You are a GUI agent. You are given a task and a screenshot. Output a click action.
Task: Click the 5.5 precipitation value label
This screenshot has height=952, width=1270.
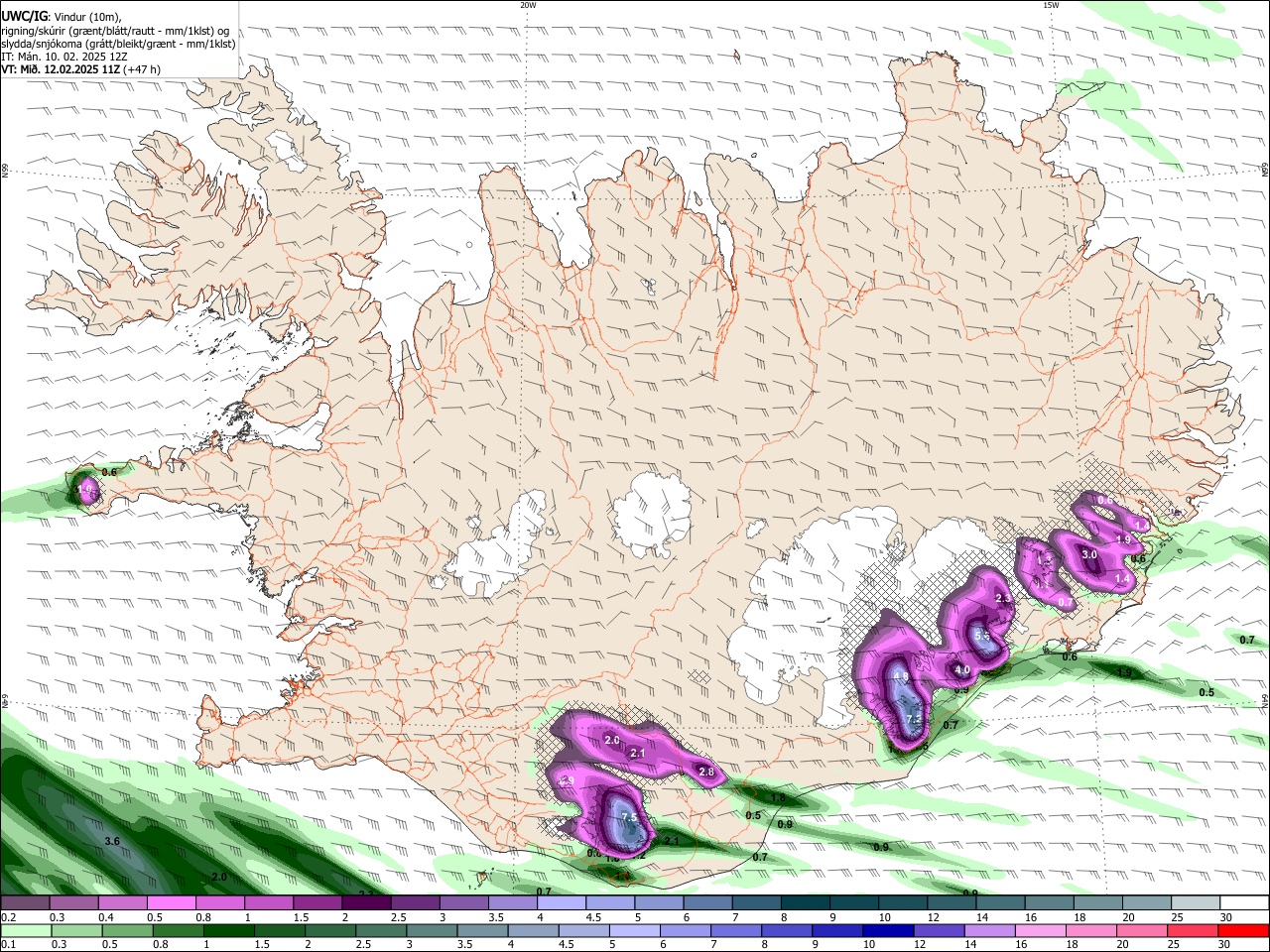click(x=982, y=636)
